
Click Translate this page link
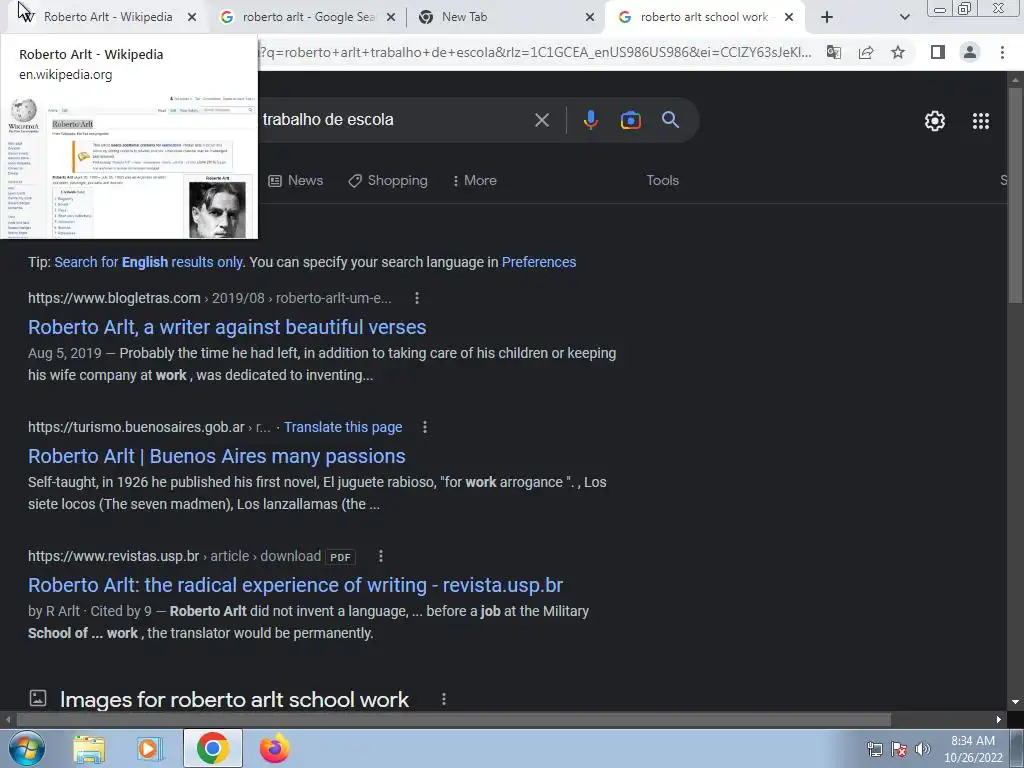pyautogui.click(x=343, y=427)
